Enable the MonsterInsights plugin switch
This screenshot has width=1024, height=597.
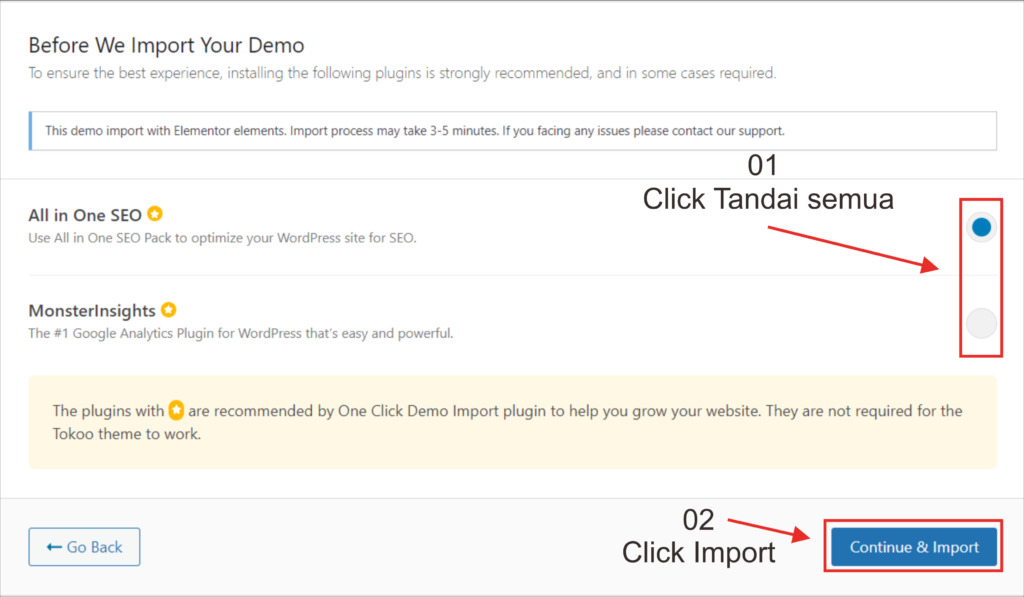[x=981, y=323]
